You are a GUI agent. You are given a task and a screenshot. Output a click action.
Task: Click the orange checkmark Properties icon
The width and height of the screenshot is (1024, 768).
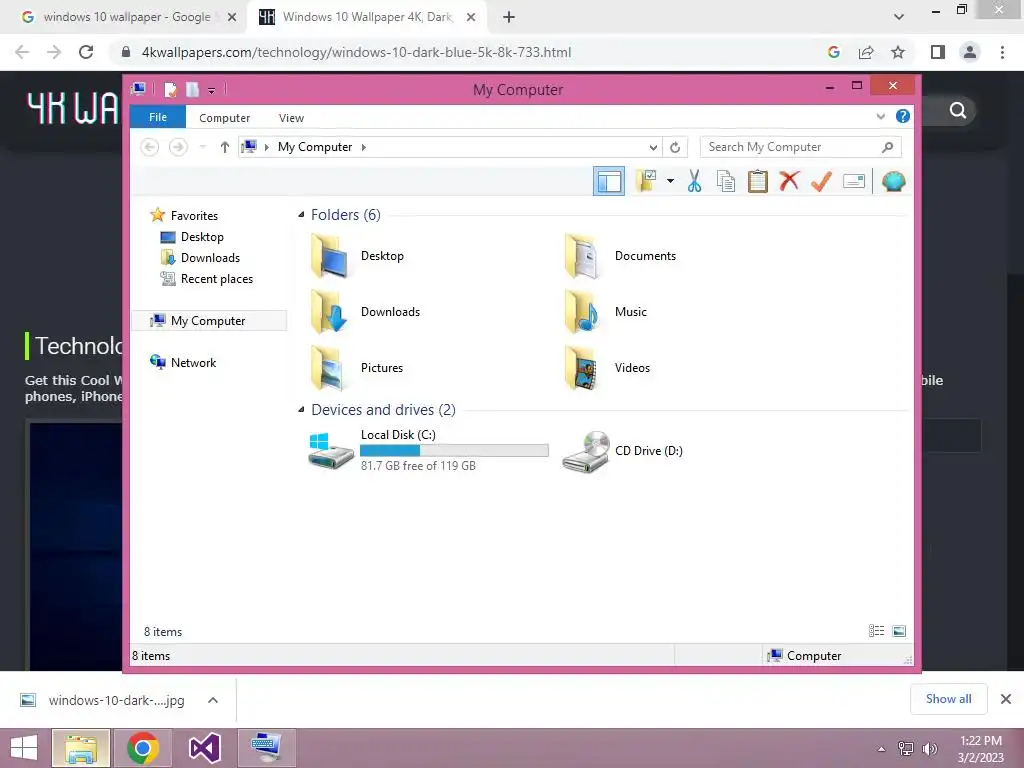821,181
